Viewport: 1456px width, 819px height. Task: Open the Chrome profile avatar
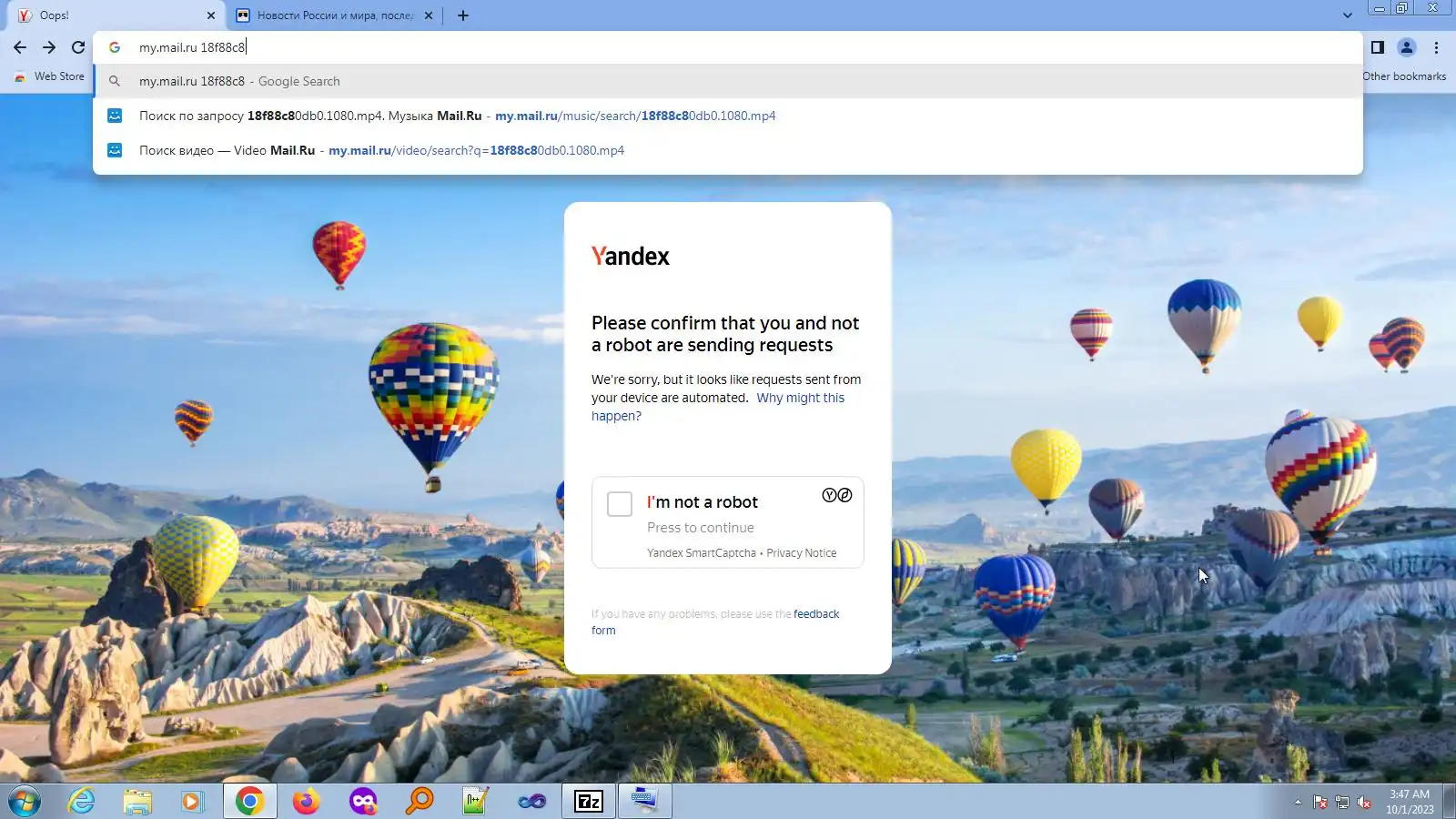(x=1407, y=47)
